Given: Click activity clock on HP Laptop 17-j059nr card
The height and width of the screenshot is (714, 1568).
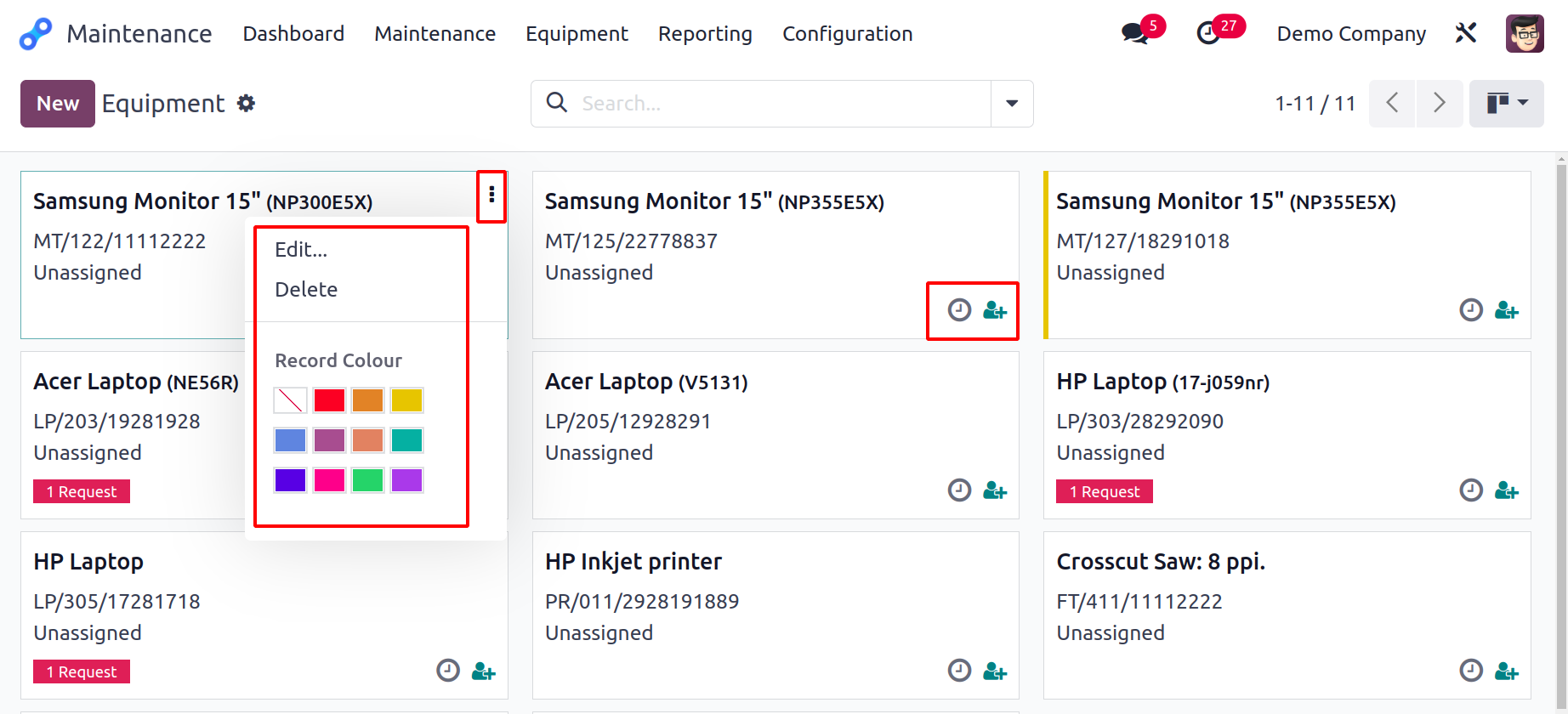Looking at the screenshot, I should [1471, 490].
